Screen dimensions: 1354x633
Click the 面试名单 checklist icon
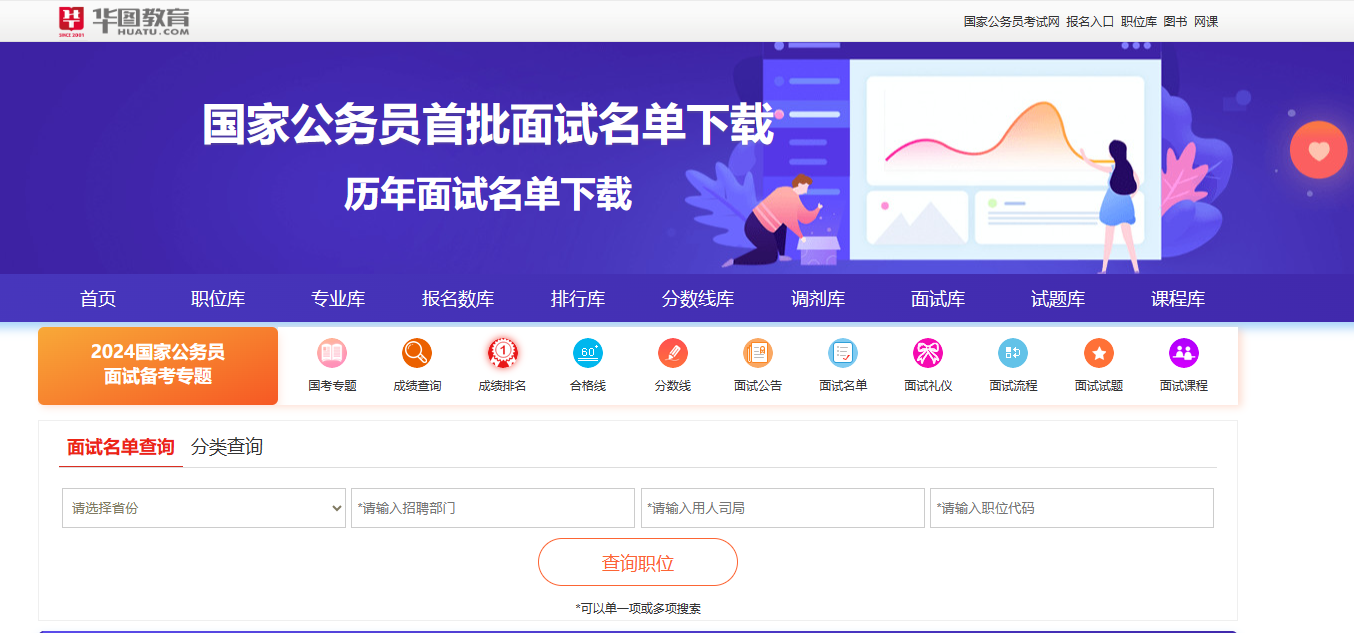(843, 353)
